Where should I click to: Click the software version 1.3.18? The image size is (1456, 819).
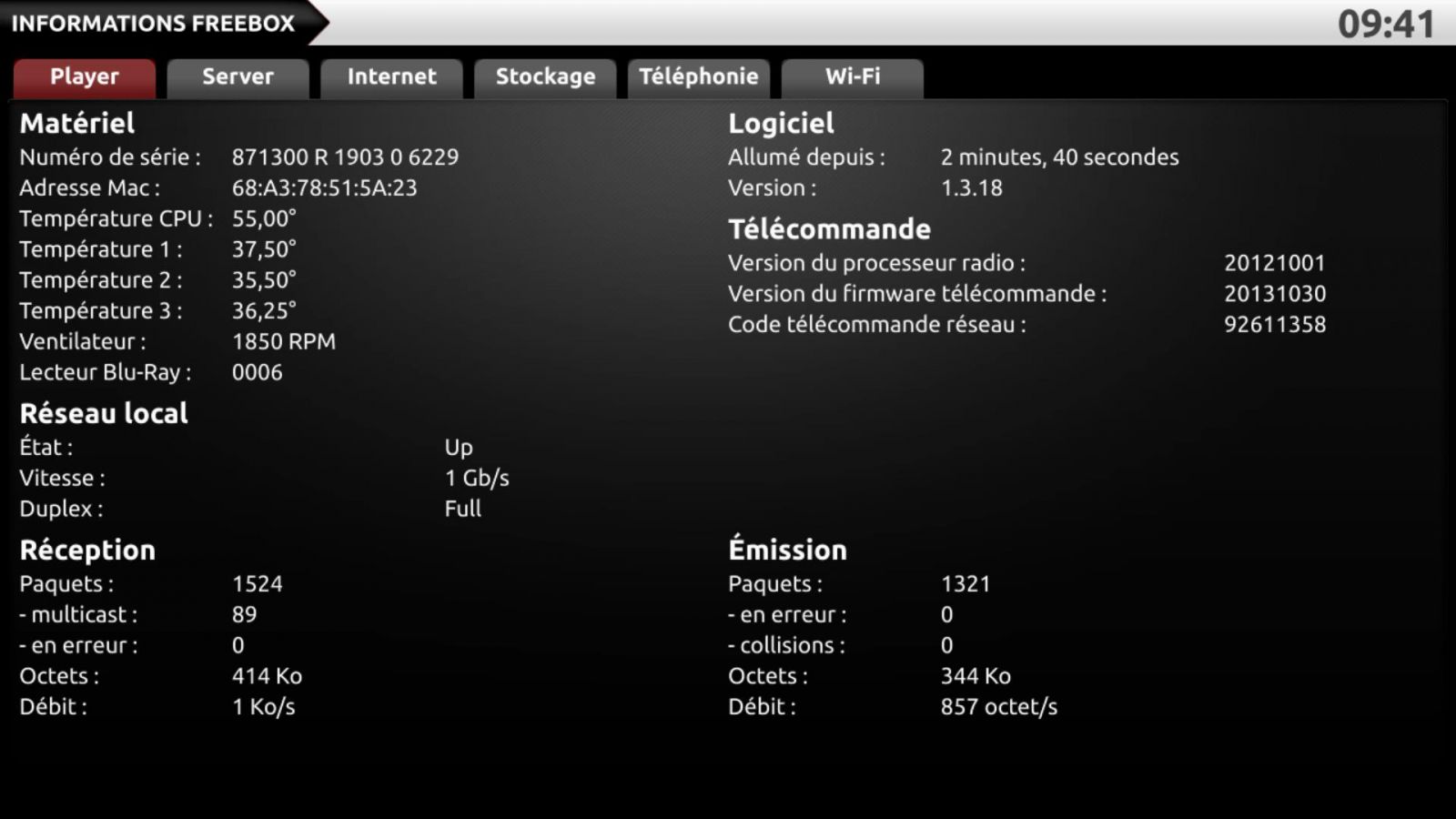click(x=972, y=188)
